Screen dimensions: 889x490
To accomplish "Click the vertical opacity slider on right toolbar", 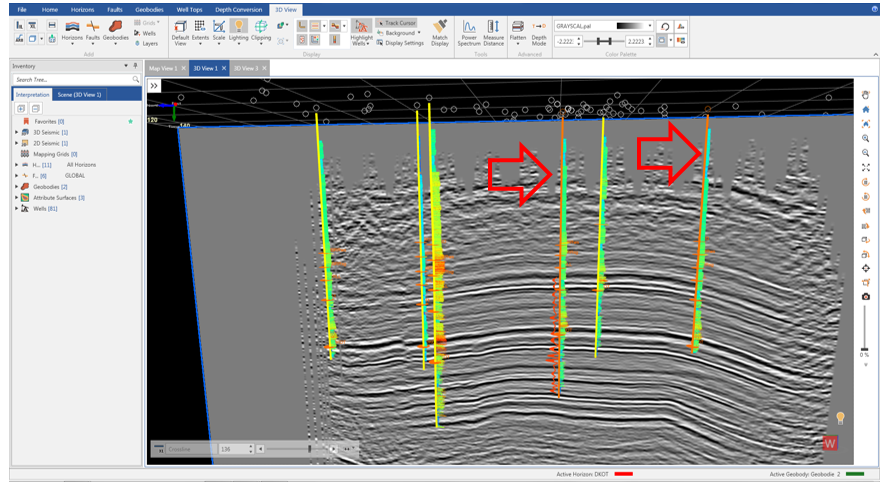I will (865, 328).
